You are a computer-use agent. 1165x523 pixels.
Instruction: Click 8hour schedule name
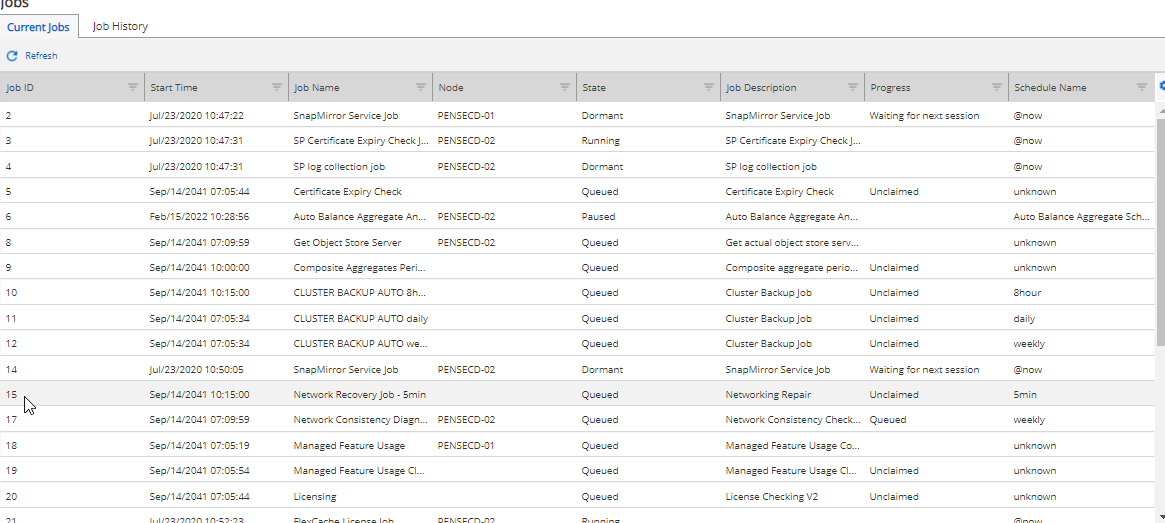(x=1028, y=293)
